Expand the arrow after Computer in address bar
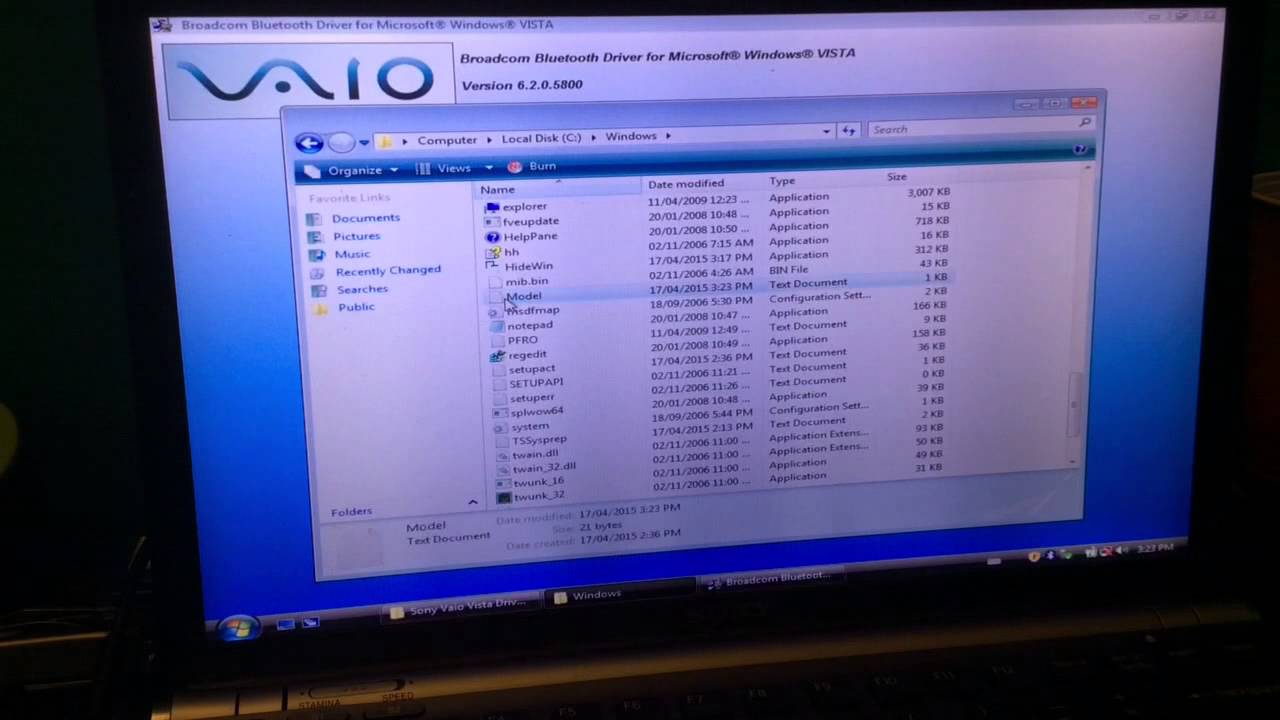Screen dimensions: 1280x720 [490, 140]
